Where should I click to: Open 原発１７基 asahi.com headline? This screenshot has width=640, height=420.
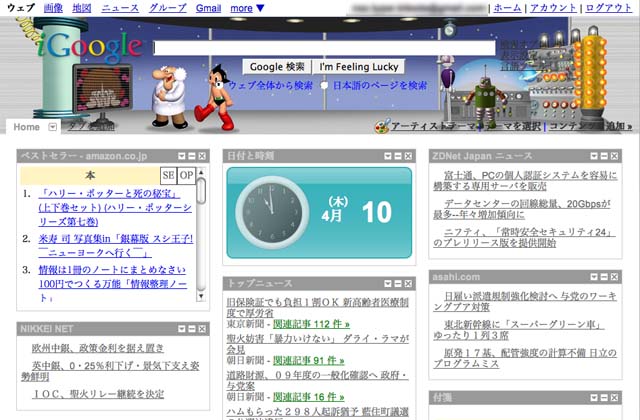(x=525, y=358)
